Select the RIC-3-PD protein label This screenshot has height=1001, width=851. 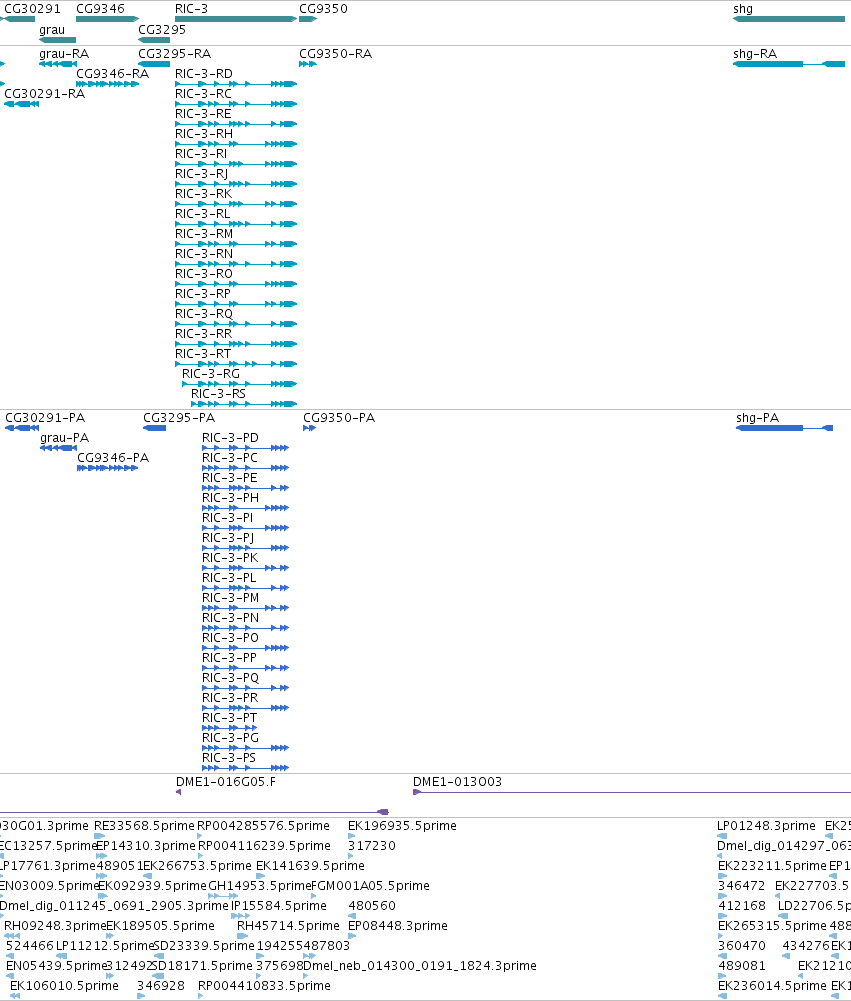230,438
